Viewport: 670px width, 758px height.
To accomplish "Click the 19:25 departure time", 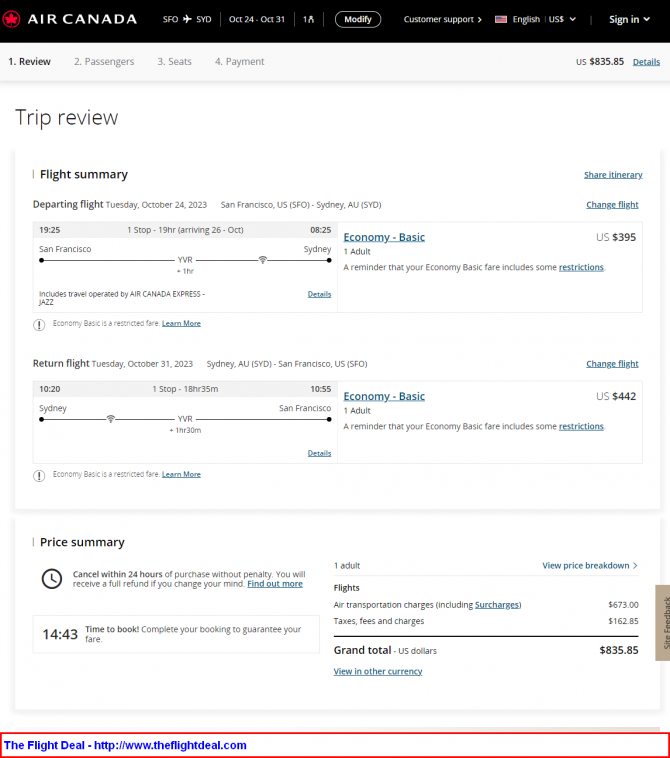I will 50,230.
